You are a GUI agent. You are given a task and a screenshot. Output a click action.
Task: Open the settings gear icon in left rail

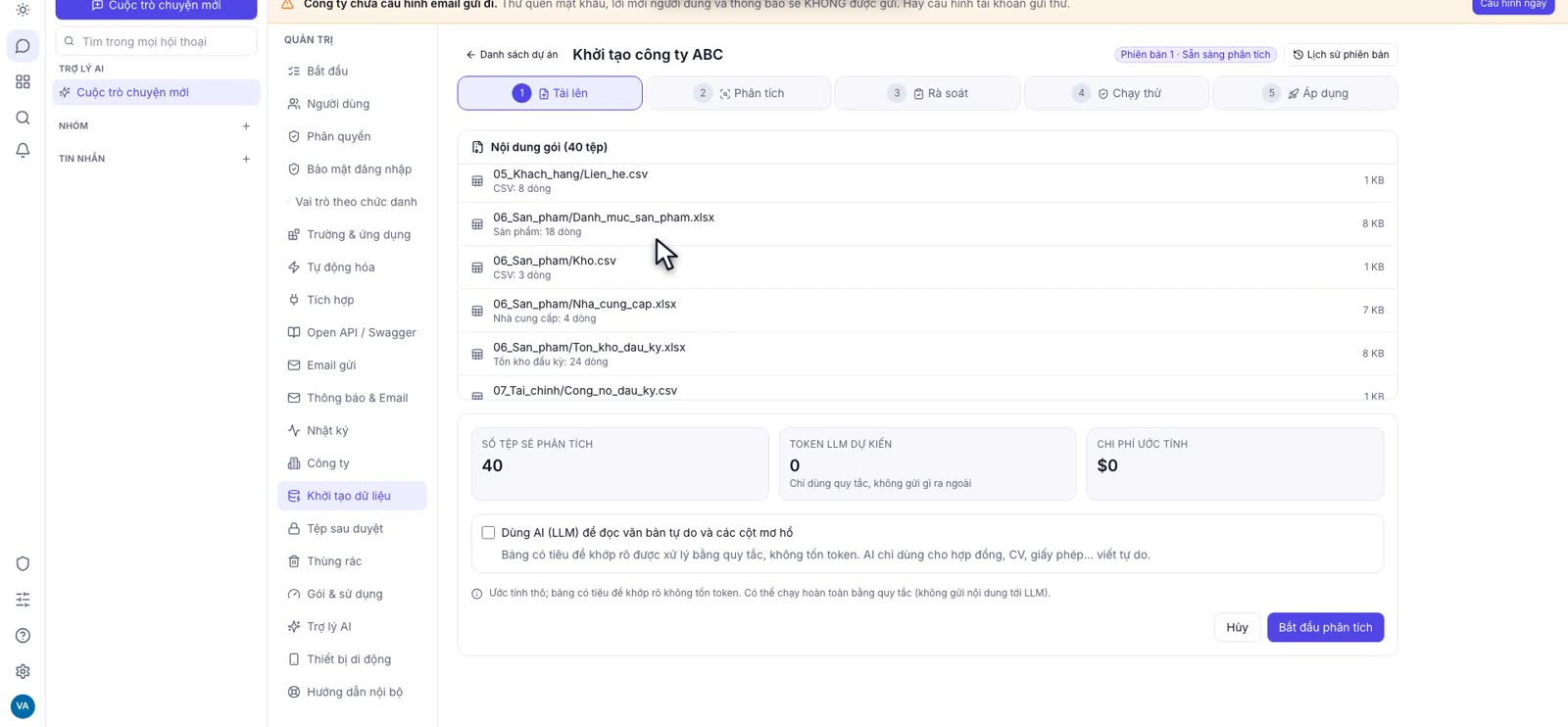click(x=23, y=671)
